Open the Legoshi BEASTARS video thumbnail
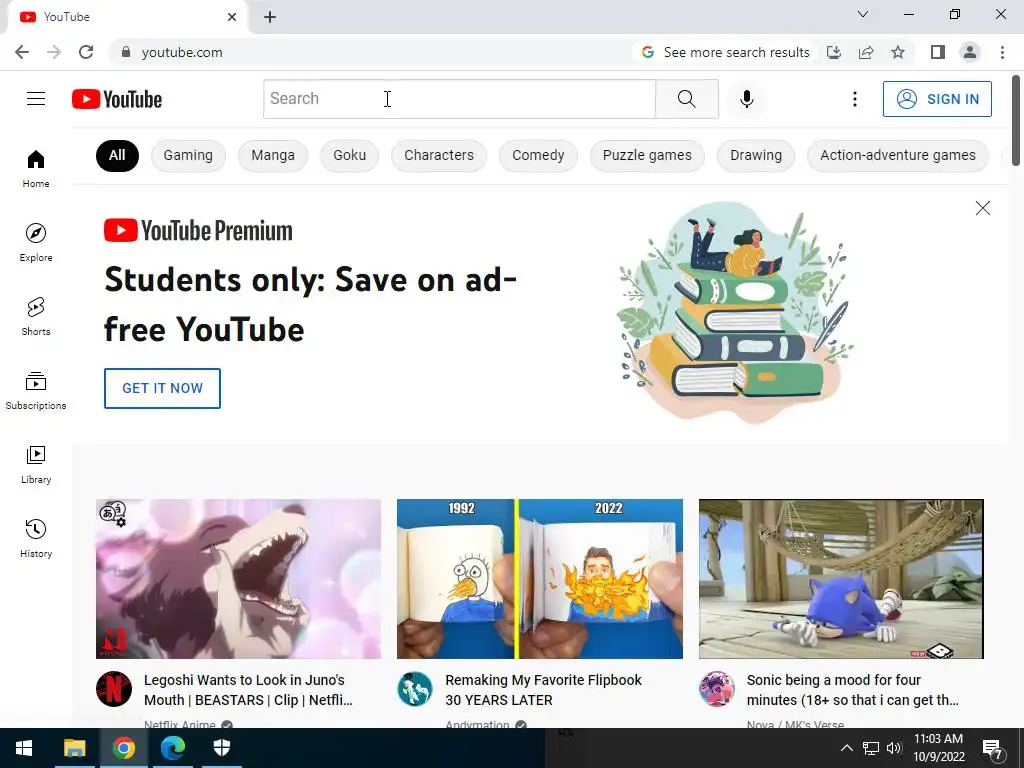This screenshot has height=768, width=1024. click(x=238, y=579)
